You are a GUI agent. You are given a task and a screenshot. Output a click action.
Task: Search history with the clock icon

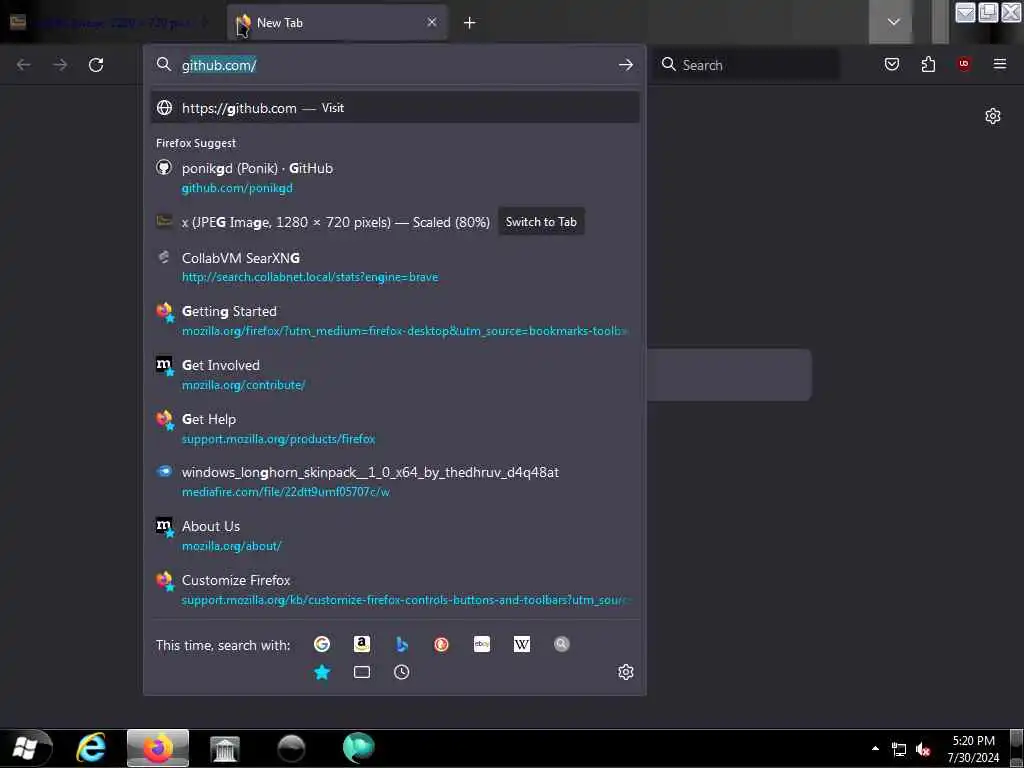pyautogui.click(x=402, y=672)
